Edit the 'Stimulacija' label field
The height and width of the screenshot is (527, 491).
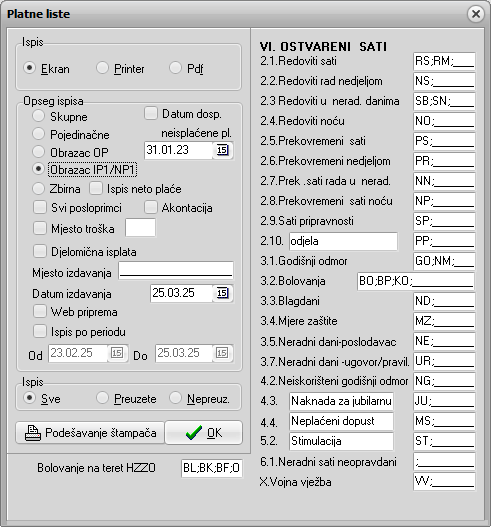click(341, 441)
